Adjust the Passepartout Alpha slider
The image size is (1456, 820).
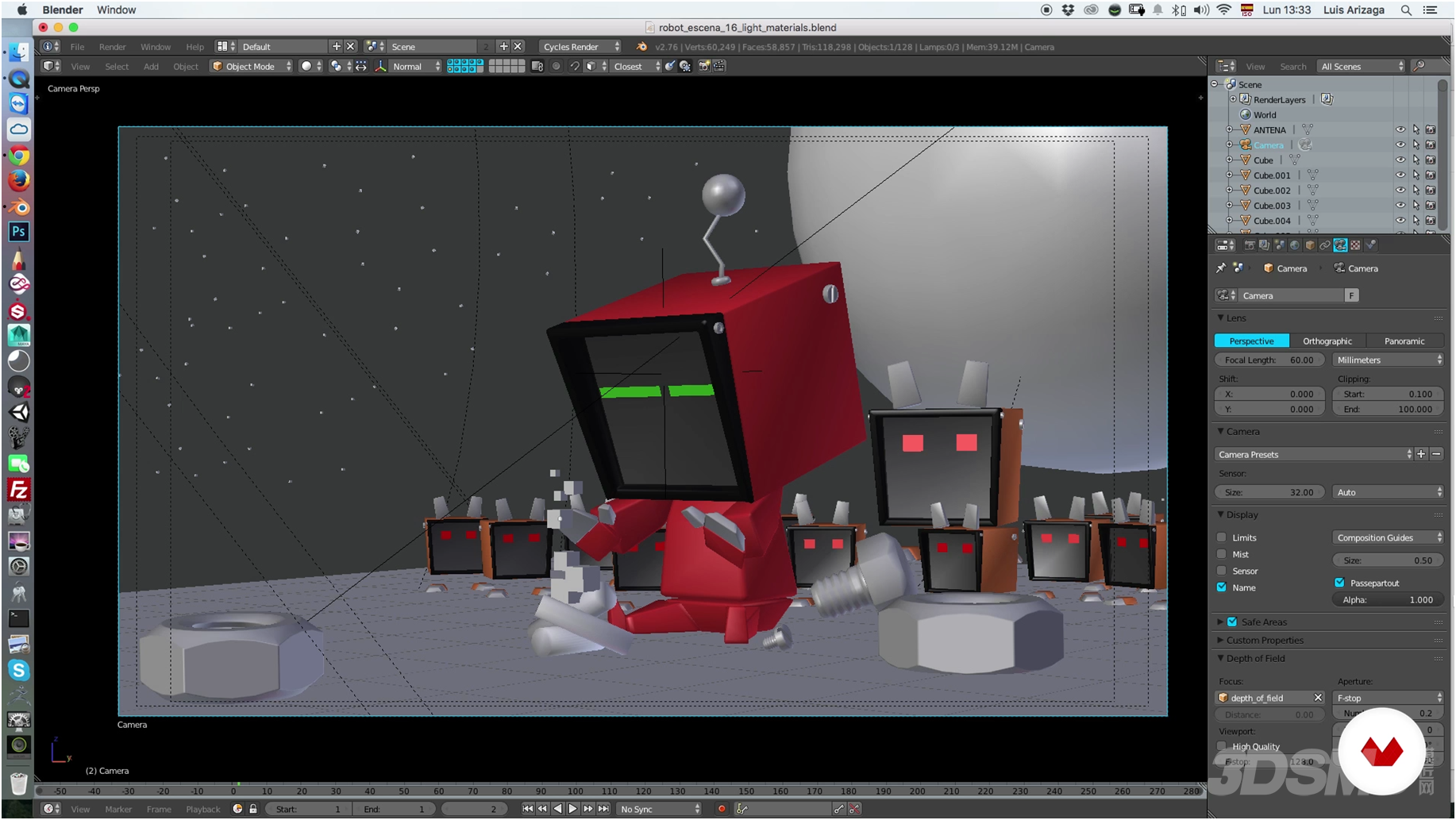coord(1388,599)
